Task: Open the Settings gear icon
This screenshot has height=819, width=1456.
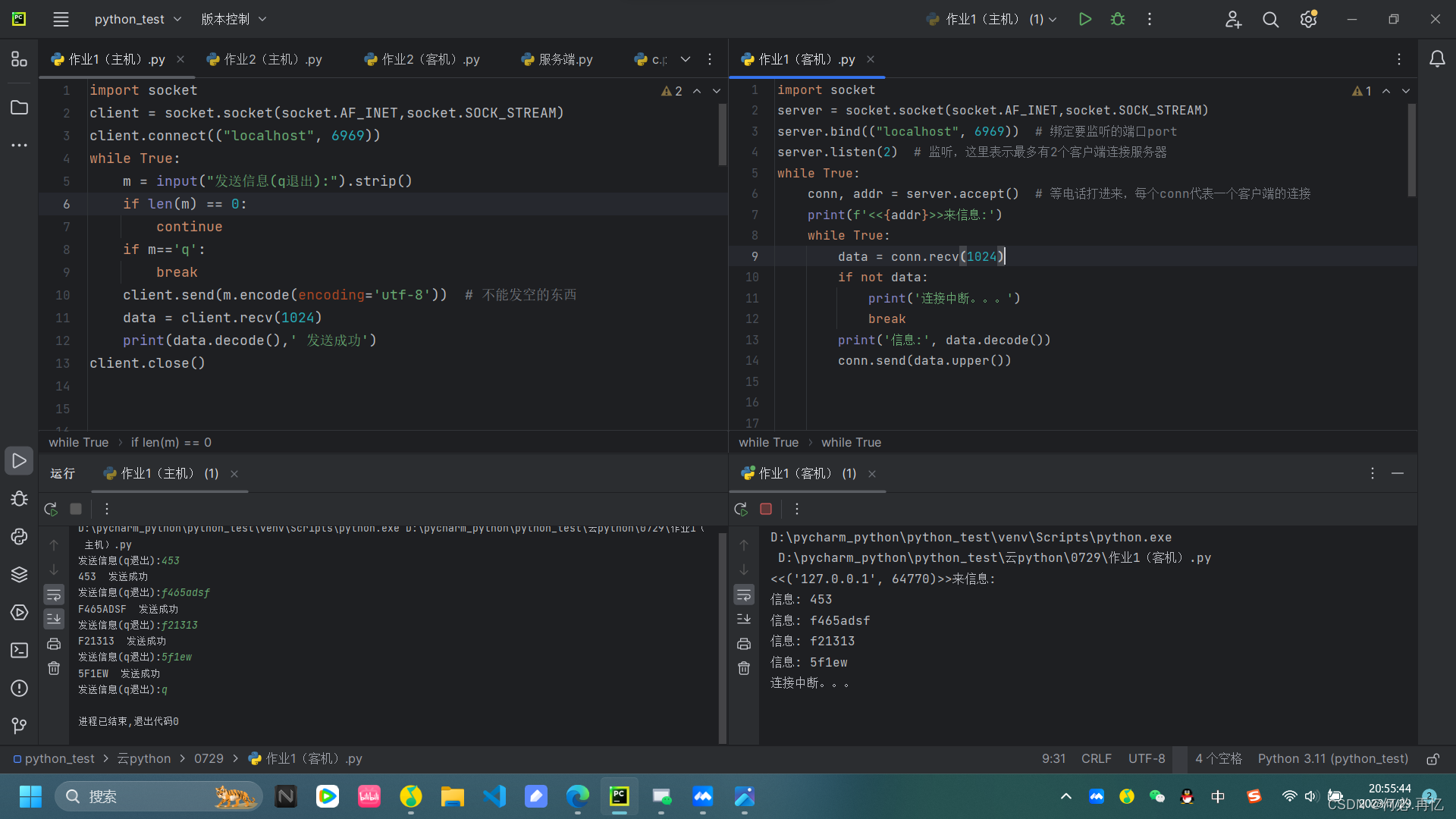Action: [x=1308, y=19]
